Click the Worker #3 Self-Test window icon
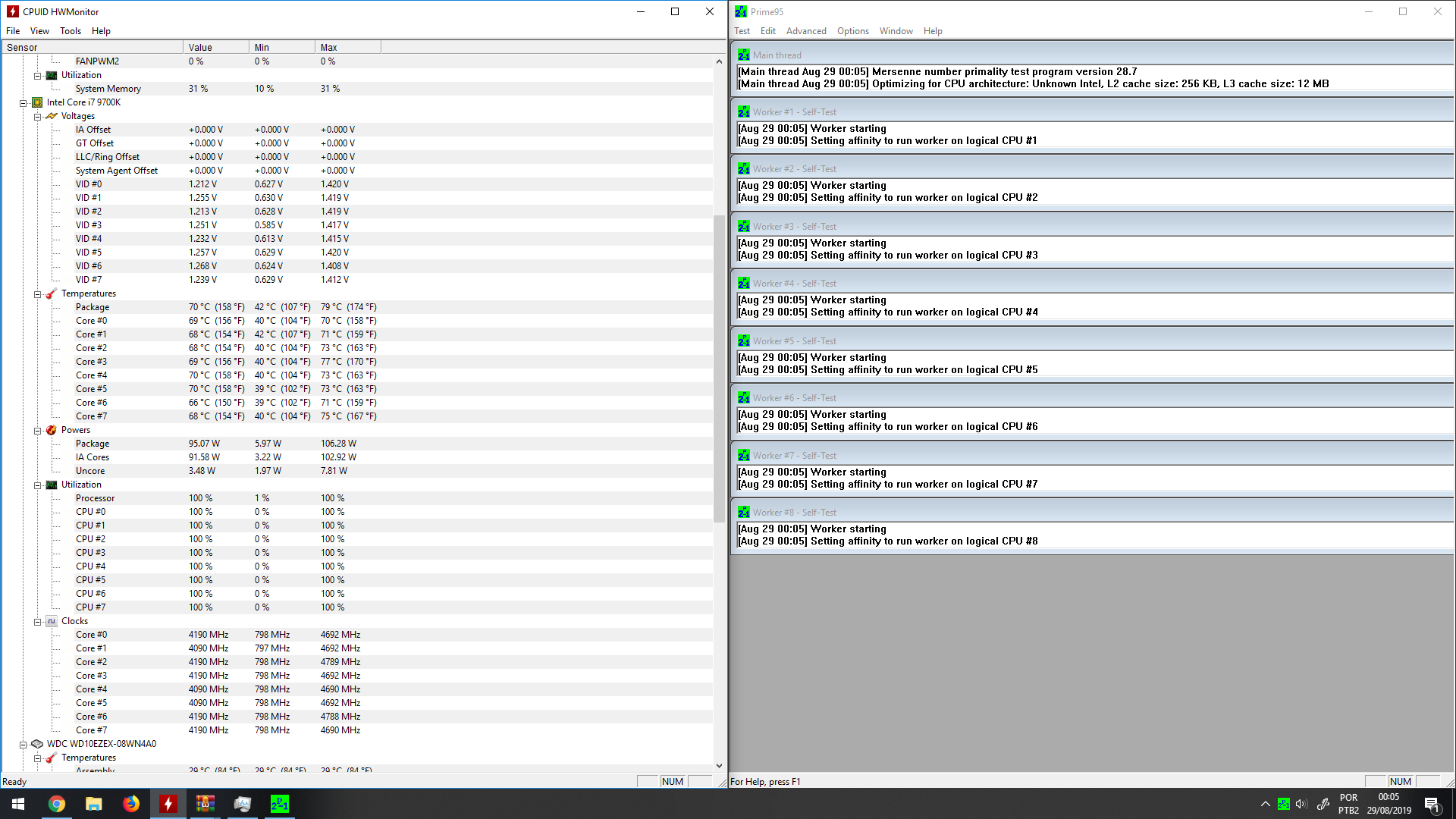This screenshot has width=1456, height=819. [x=743, y=226]
